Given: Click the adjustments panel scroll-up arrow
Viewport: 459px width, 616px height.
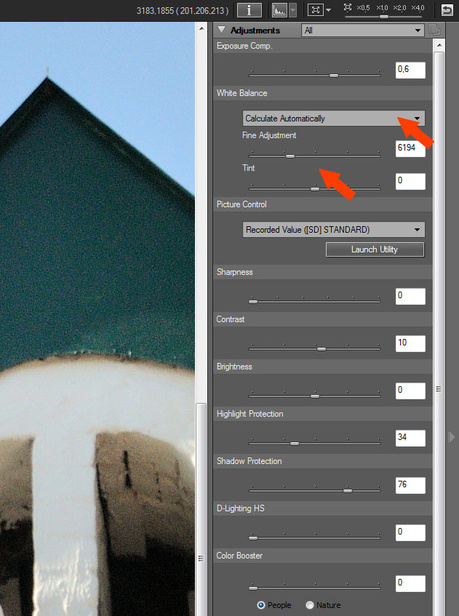Looking at the screenshot, I should coord(439,46).
